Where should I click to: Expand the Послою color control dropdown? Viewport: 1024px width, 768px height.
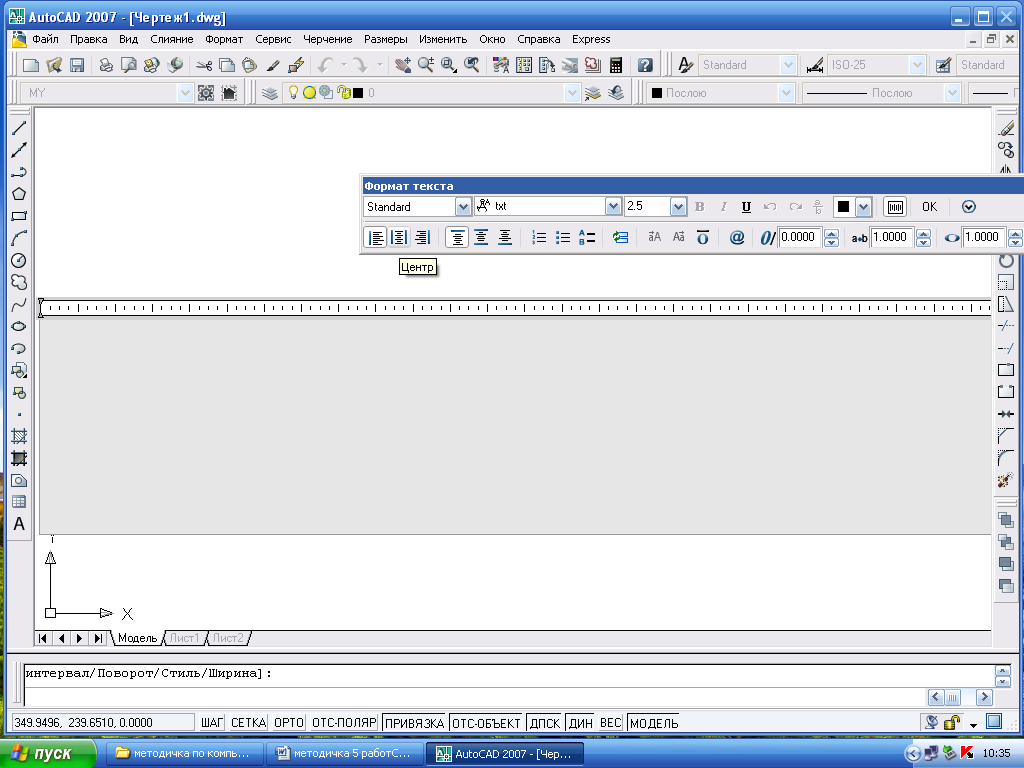(786, 93)
